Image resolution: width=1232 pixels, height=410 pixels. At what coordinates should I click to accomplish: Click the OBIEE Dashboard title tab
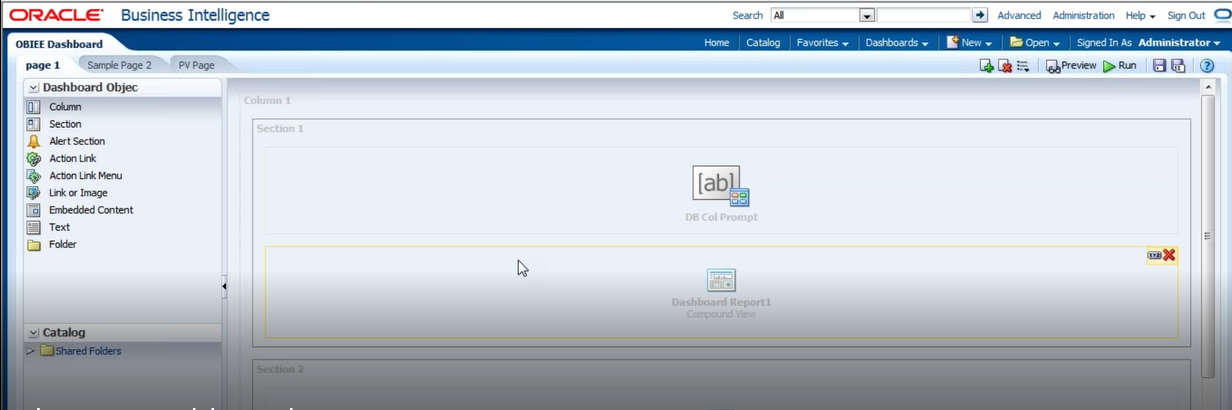tap(59, 44)
